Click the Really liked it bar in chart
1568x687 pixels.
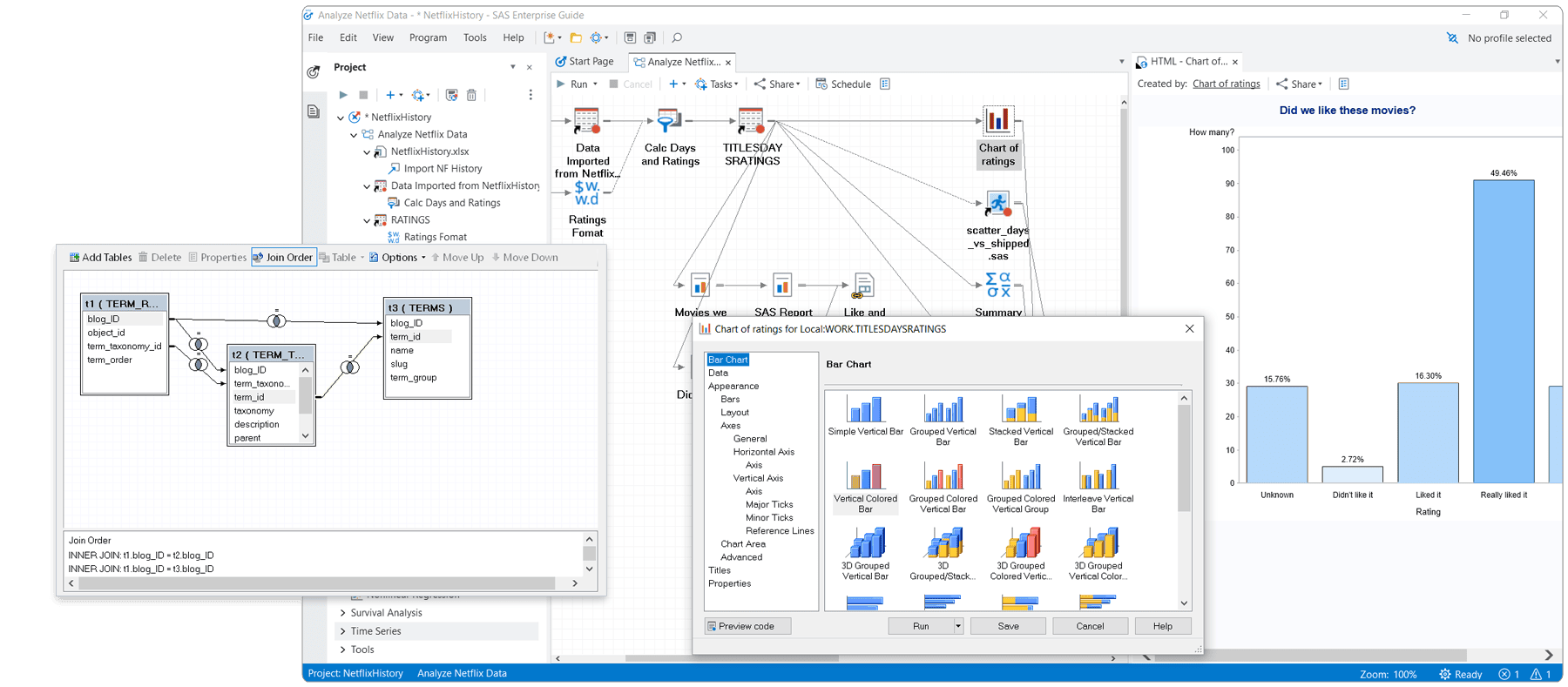pos(1504,332)
